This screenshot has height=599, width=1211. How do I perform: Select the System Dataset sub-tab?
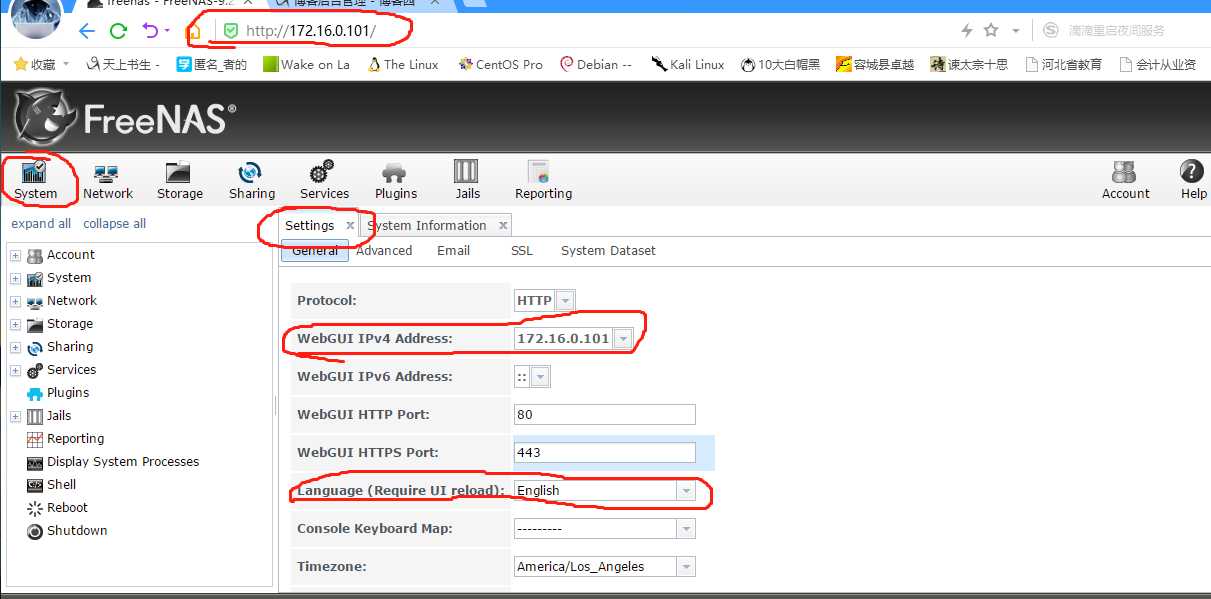(x=608, y=251)
